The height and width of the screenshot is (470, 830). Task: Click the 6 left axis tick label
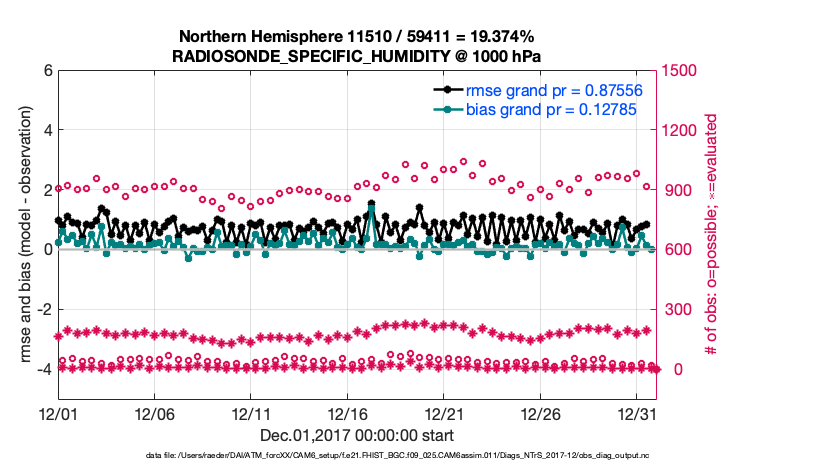tap(46, 70)
